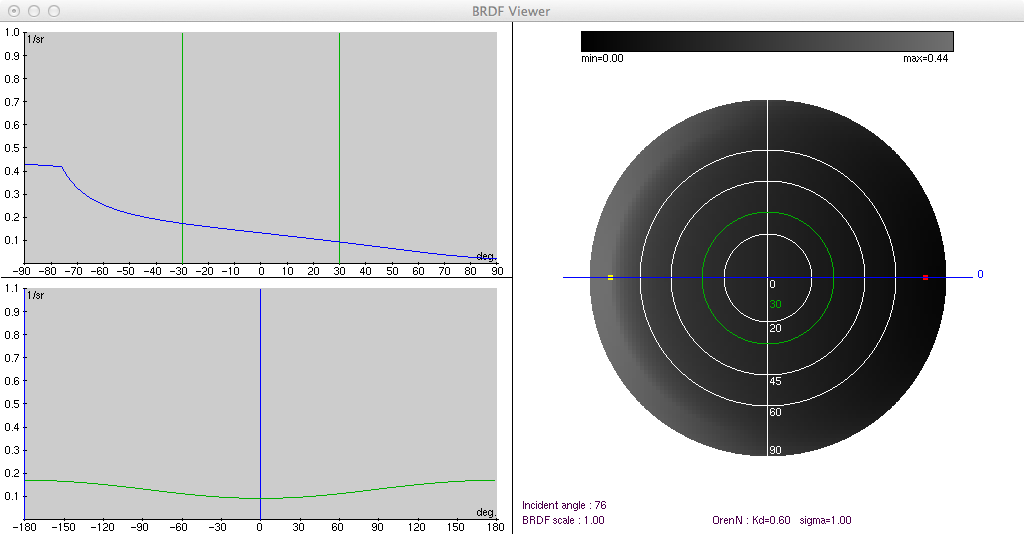Viewport: 1024px width, 534px height.
Task: Select the green 30 degree label
Action: (775, 305)
